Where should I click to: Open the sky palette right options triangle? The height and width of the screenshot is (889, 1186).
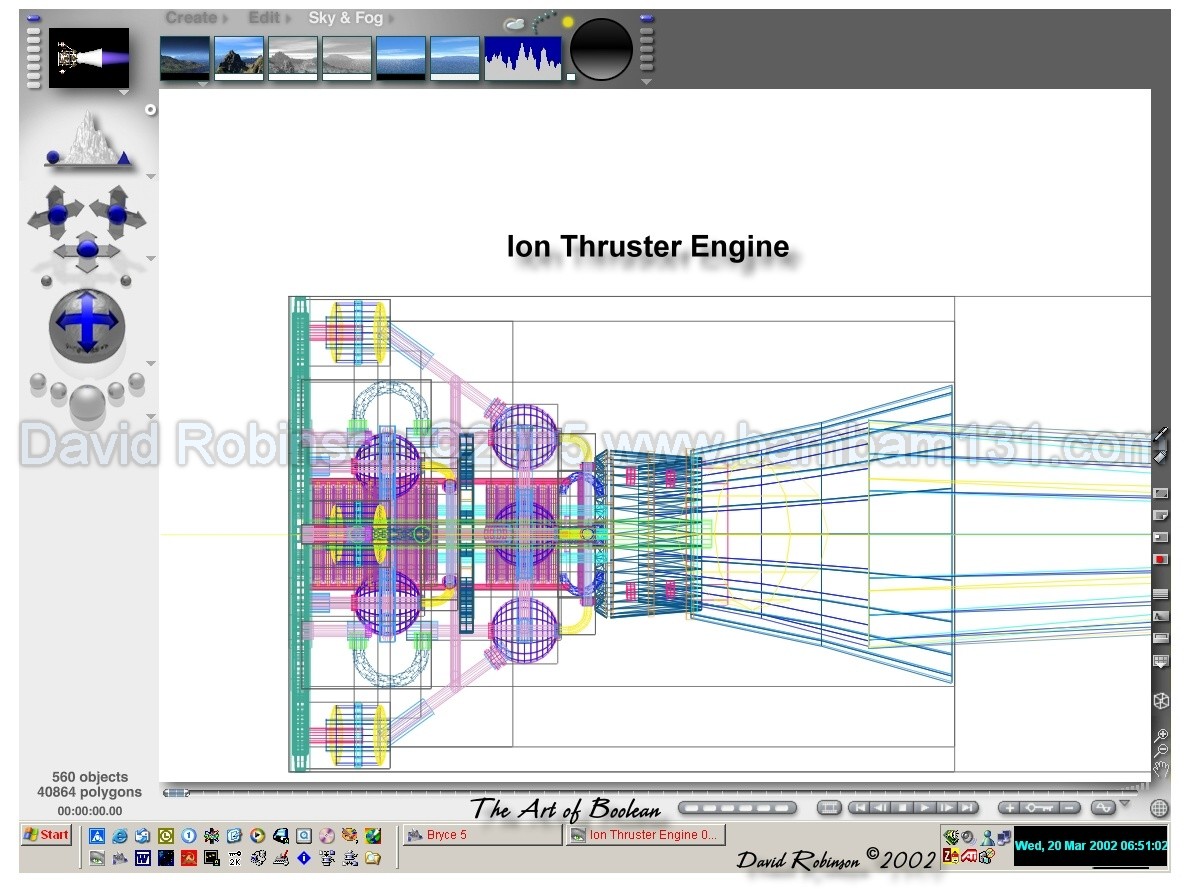646,81
